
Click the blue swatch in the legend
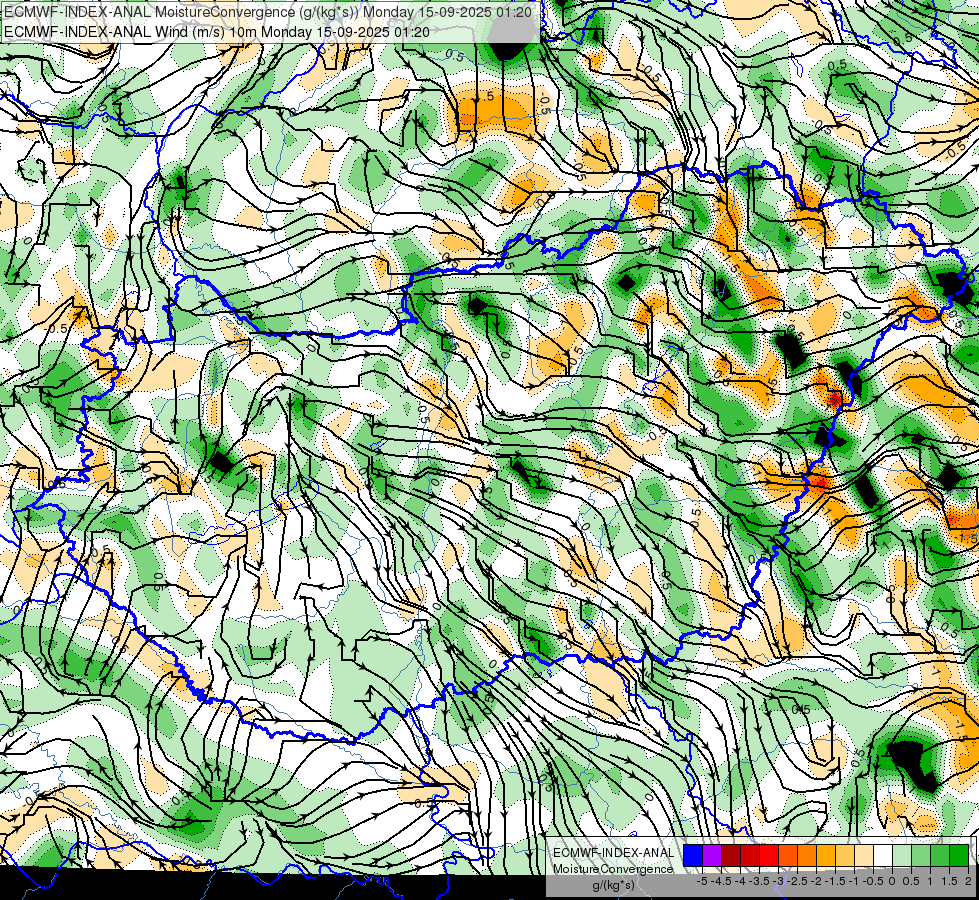click(x=693, y=856)
